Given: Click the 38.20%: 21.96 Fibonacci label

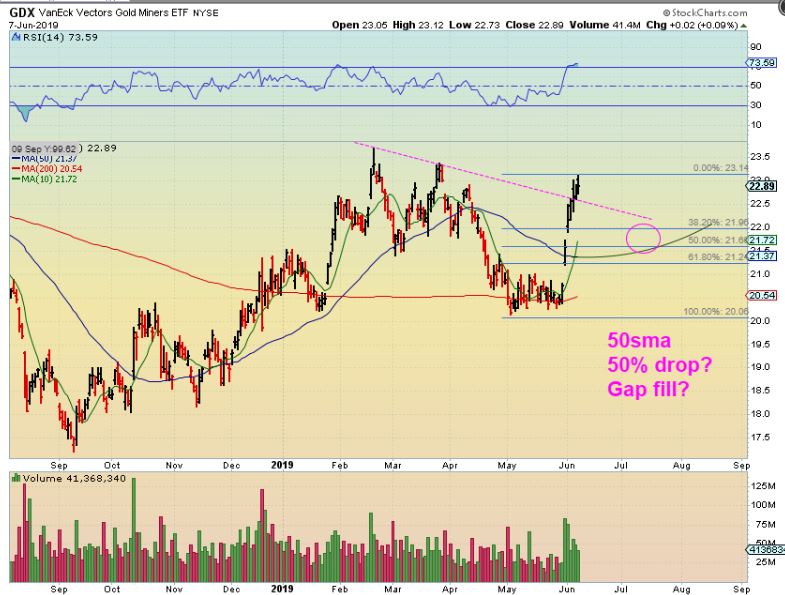Looking at the screenshot, I should [x=718, y=222].
